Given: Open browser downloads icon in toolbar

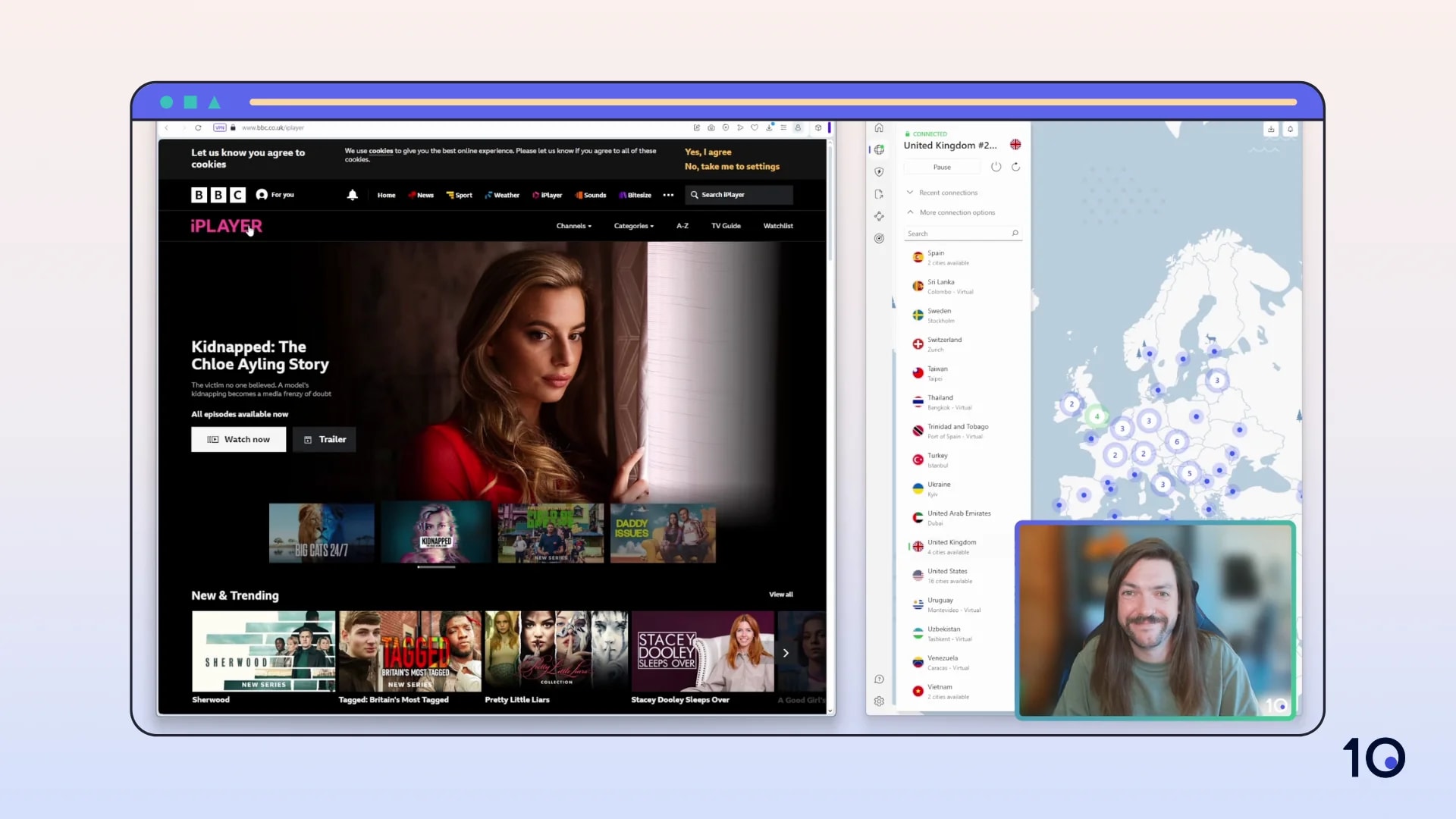Looking at the screenshot, I should 769,127.
